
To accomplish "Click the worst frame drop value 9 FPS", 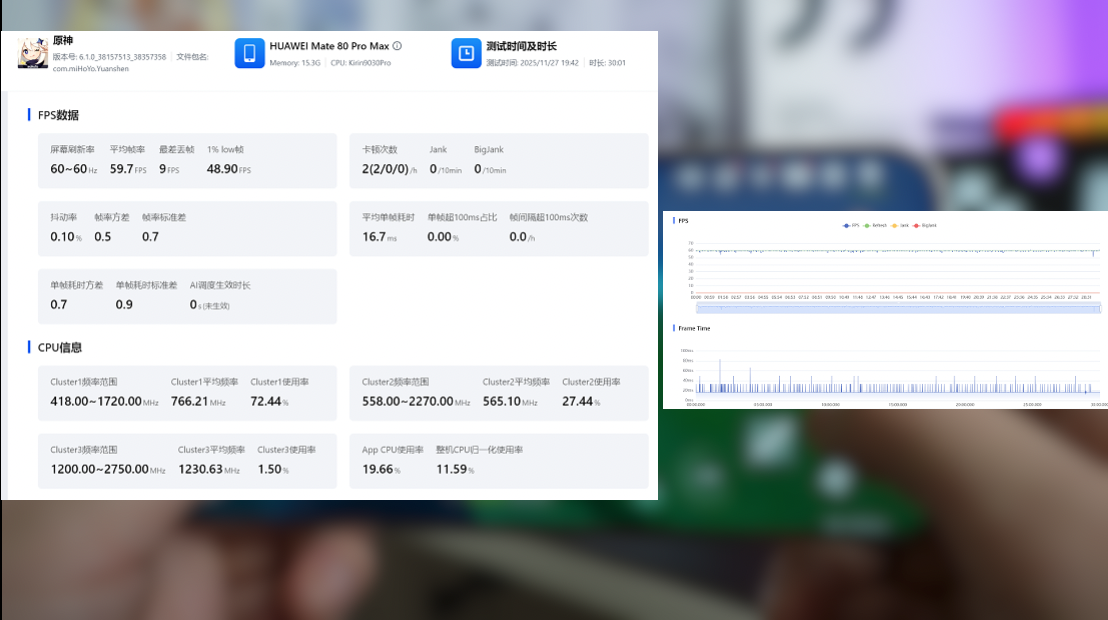I will tap(169, 169).
